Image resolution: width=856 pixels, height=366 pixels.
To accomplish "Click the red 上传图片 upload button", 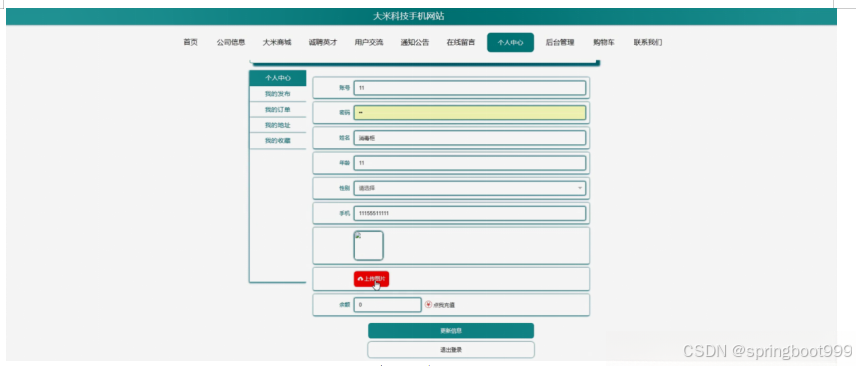I will coord(371,279).
